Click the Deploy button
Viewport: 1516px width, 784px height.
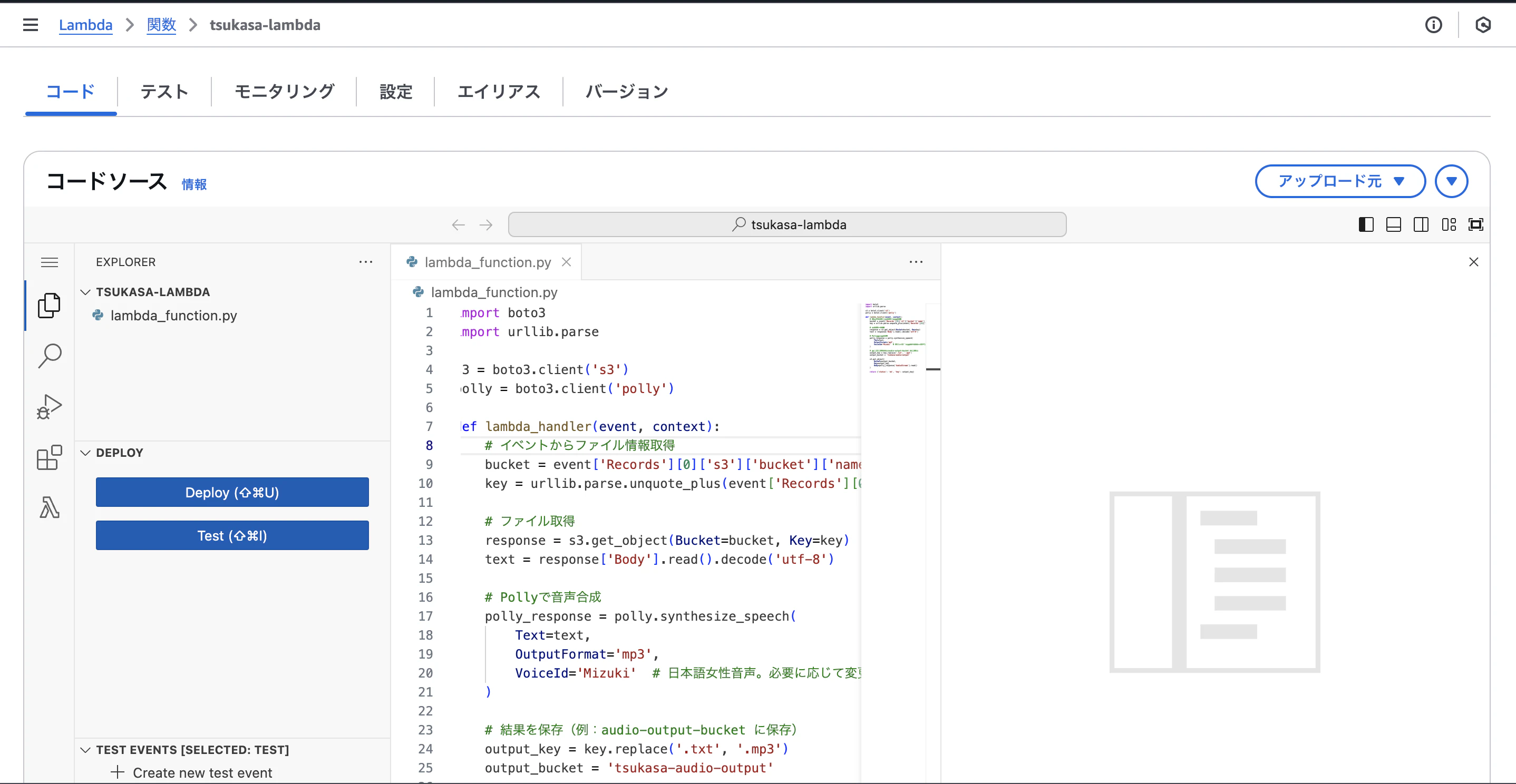(232, 492)
